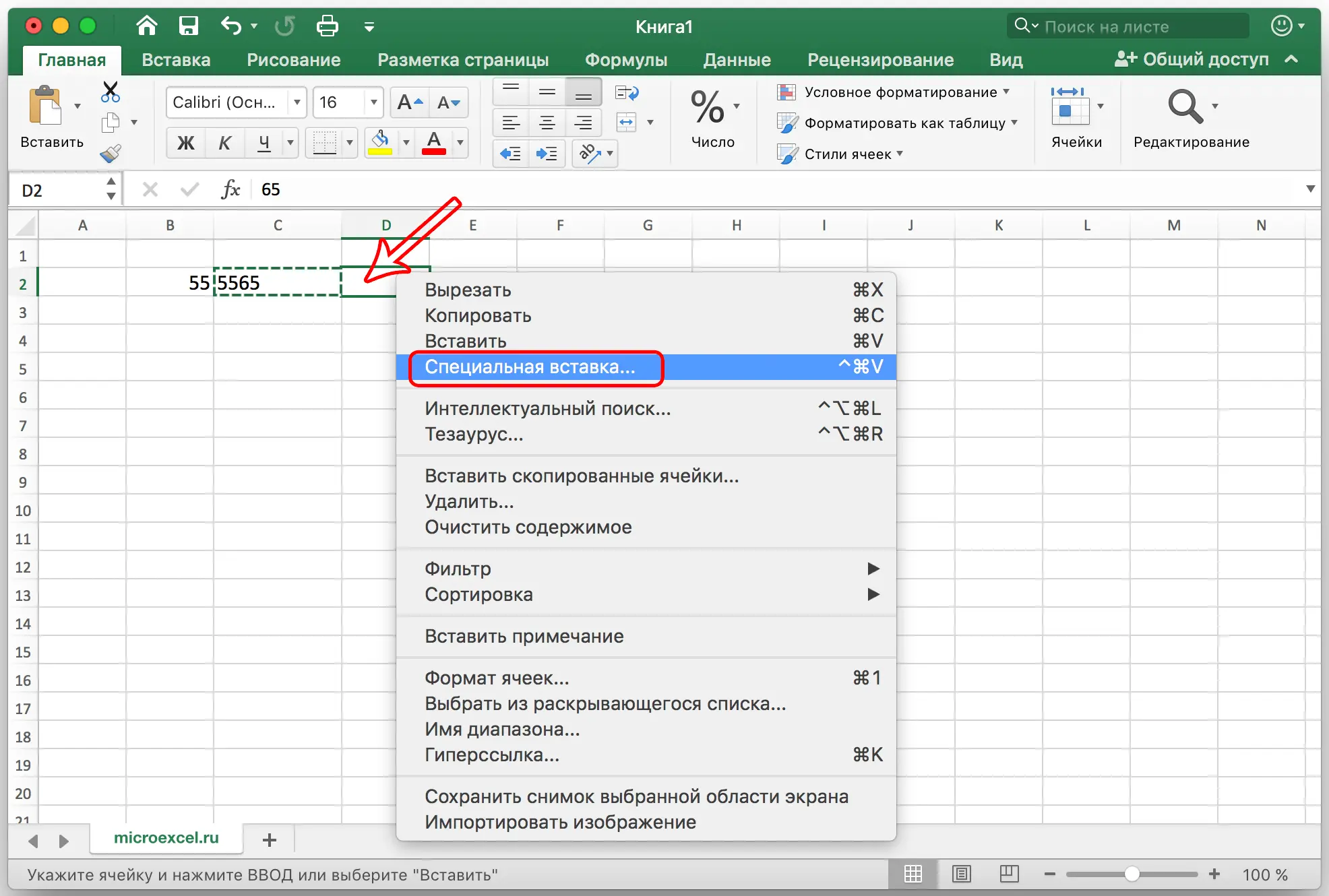Align text left
The image size is (1329, 896).
coord(511,123)
